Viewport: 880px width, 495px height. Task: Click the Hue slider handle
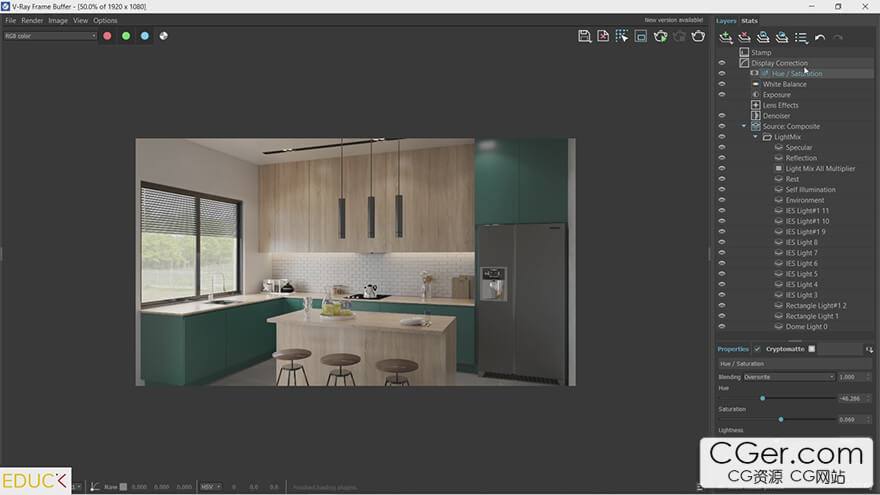(762, 398)
